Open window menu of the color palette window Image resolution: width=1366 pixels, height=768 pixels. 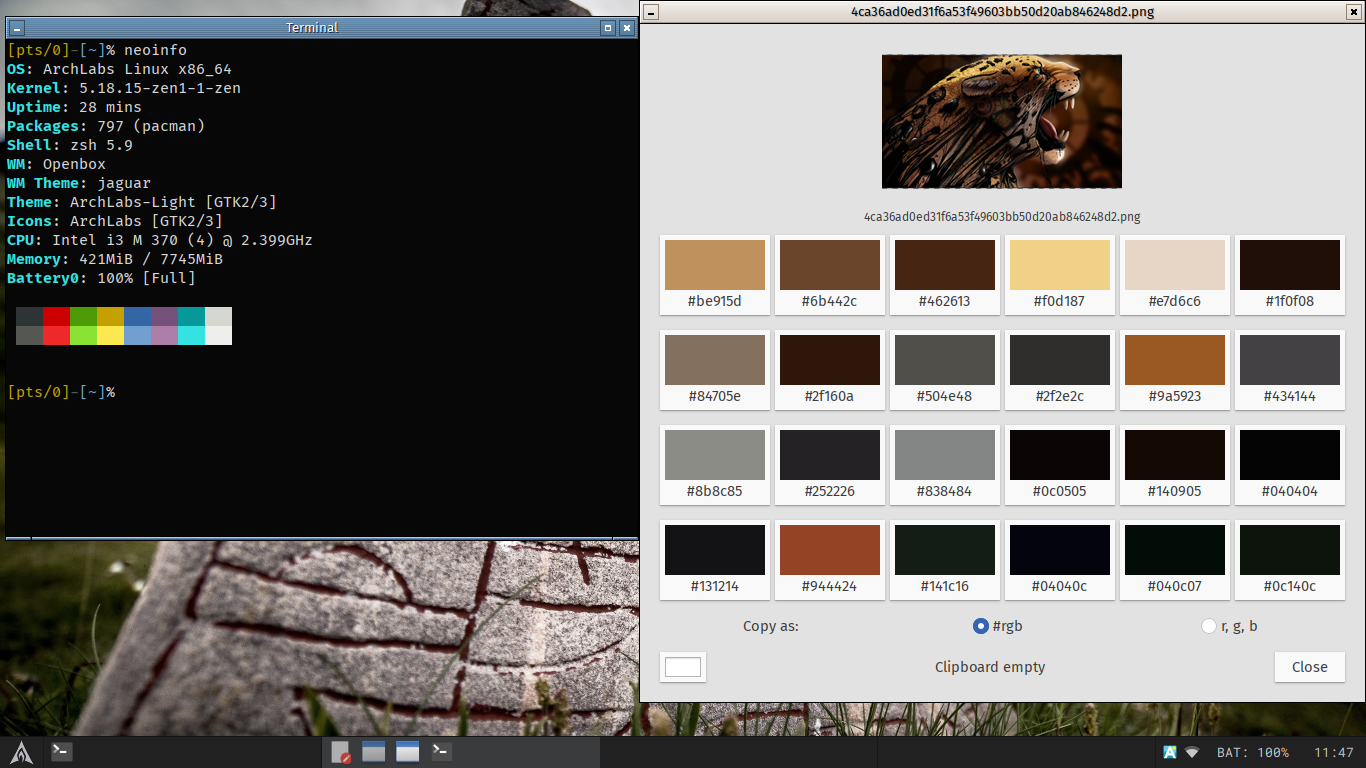(651, 12)
